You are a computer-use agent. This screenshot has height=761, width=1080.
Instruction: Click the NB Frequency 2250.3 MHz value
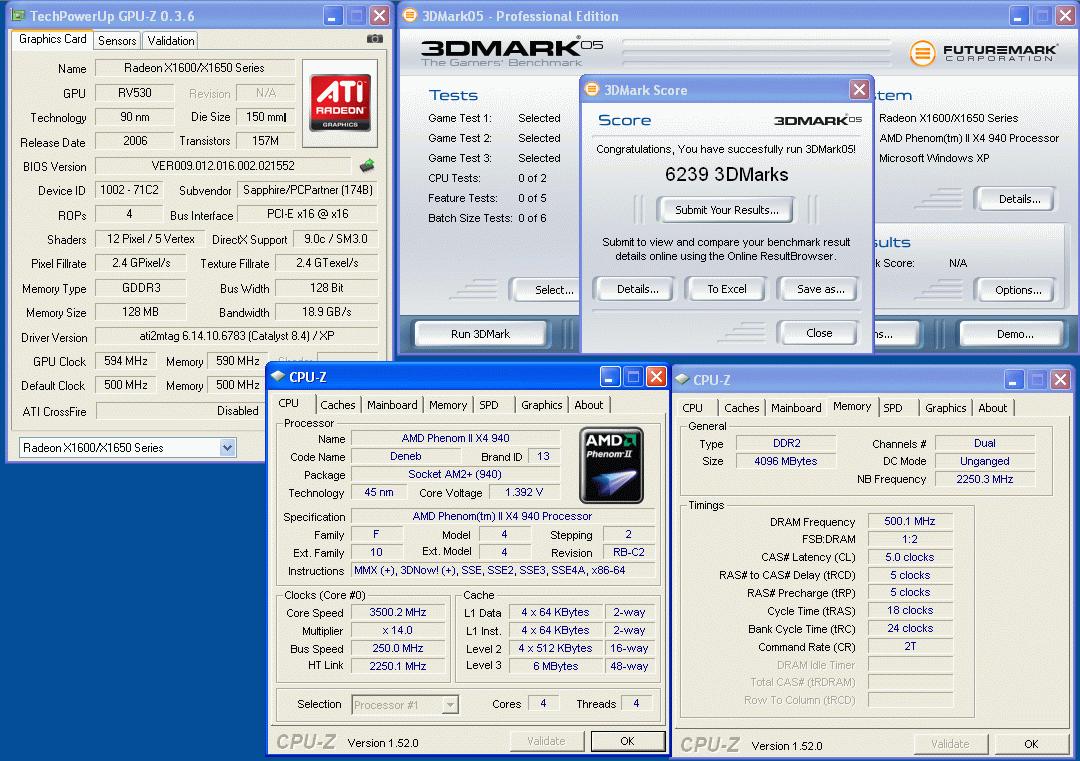[x=984, y=479]
